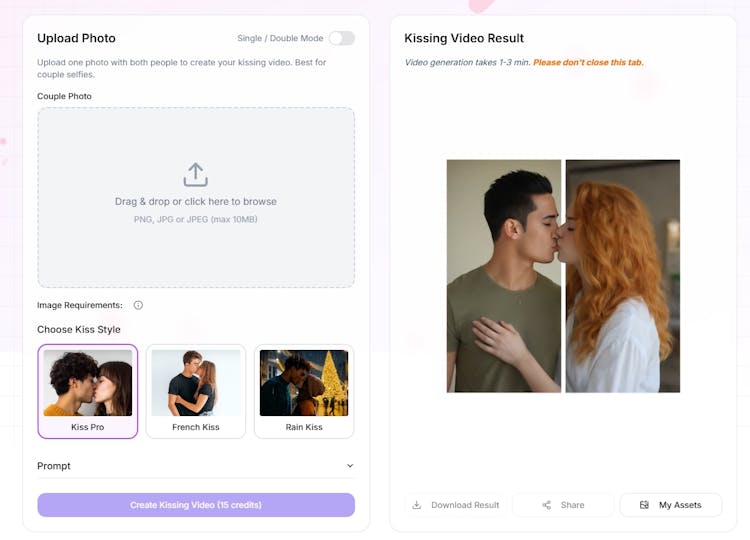The width and height of the screenshot is (750, 540).
Task: Click the Share button label
Action: 572,505
